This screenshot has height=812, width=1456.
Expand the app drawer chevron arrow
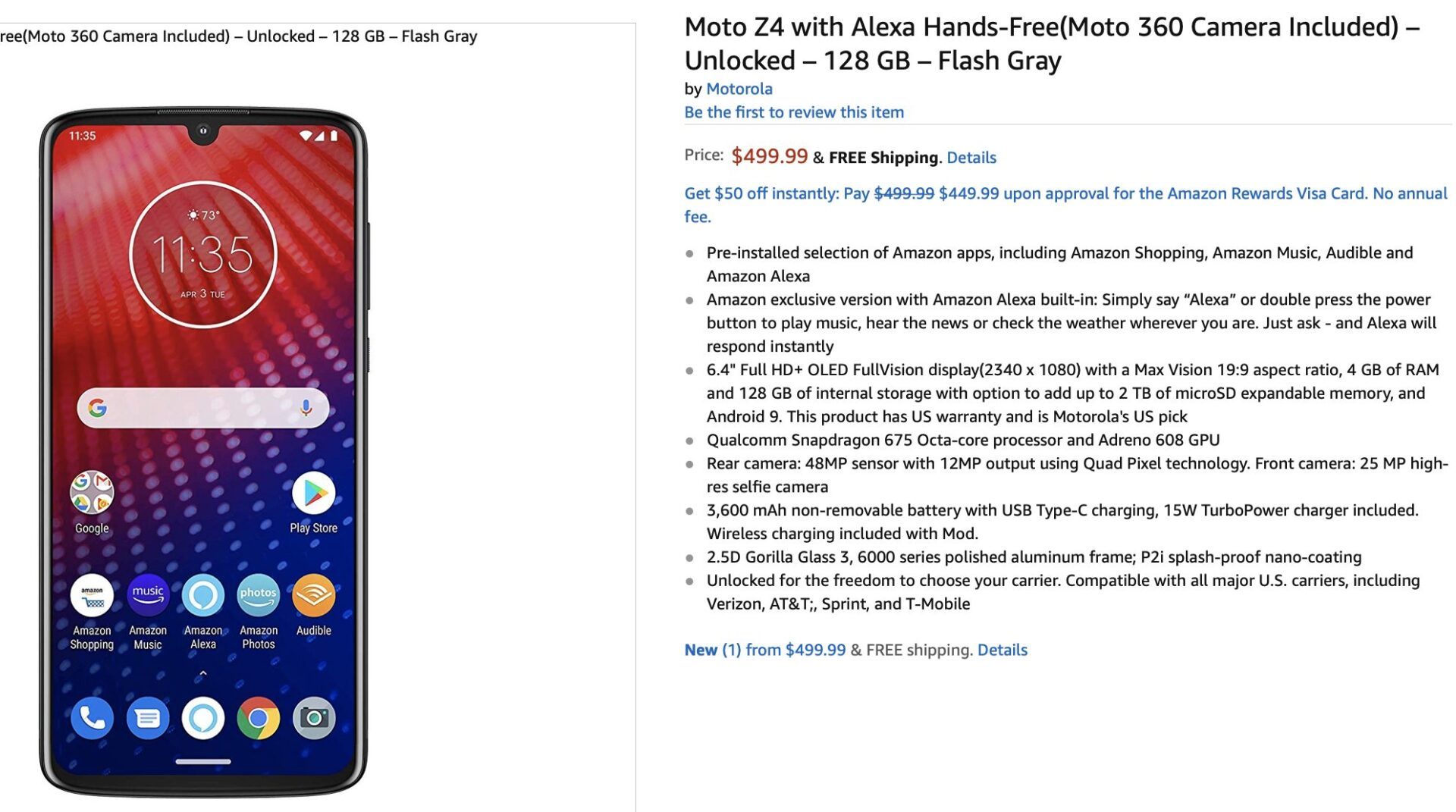click(202, 673)
